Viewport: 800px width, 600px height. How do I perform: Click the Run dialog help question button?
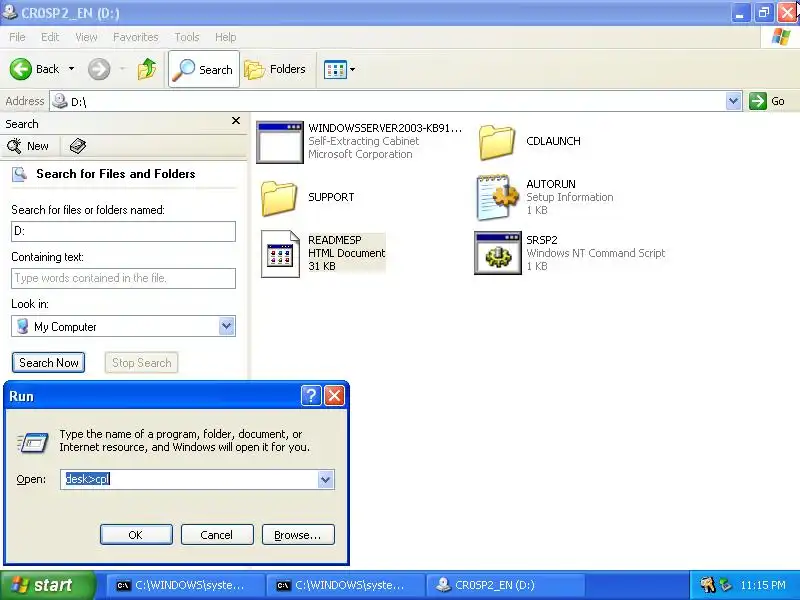pos(311,395)
